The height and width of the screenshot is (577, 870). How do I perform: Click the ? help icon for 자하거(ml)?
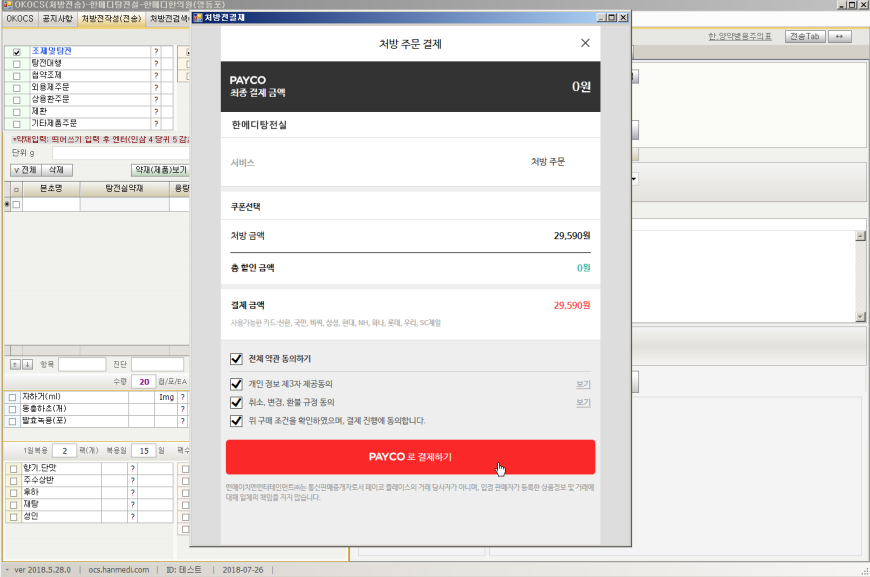(x=183, y=397)
